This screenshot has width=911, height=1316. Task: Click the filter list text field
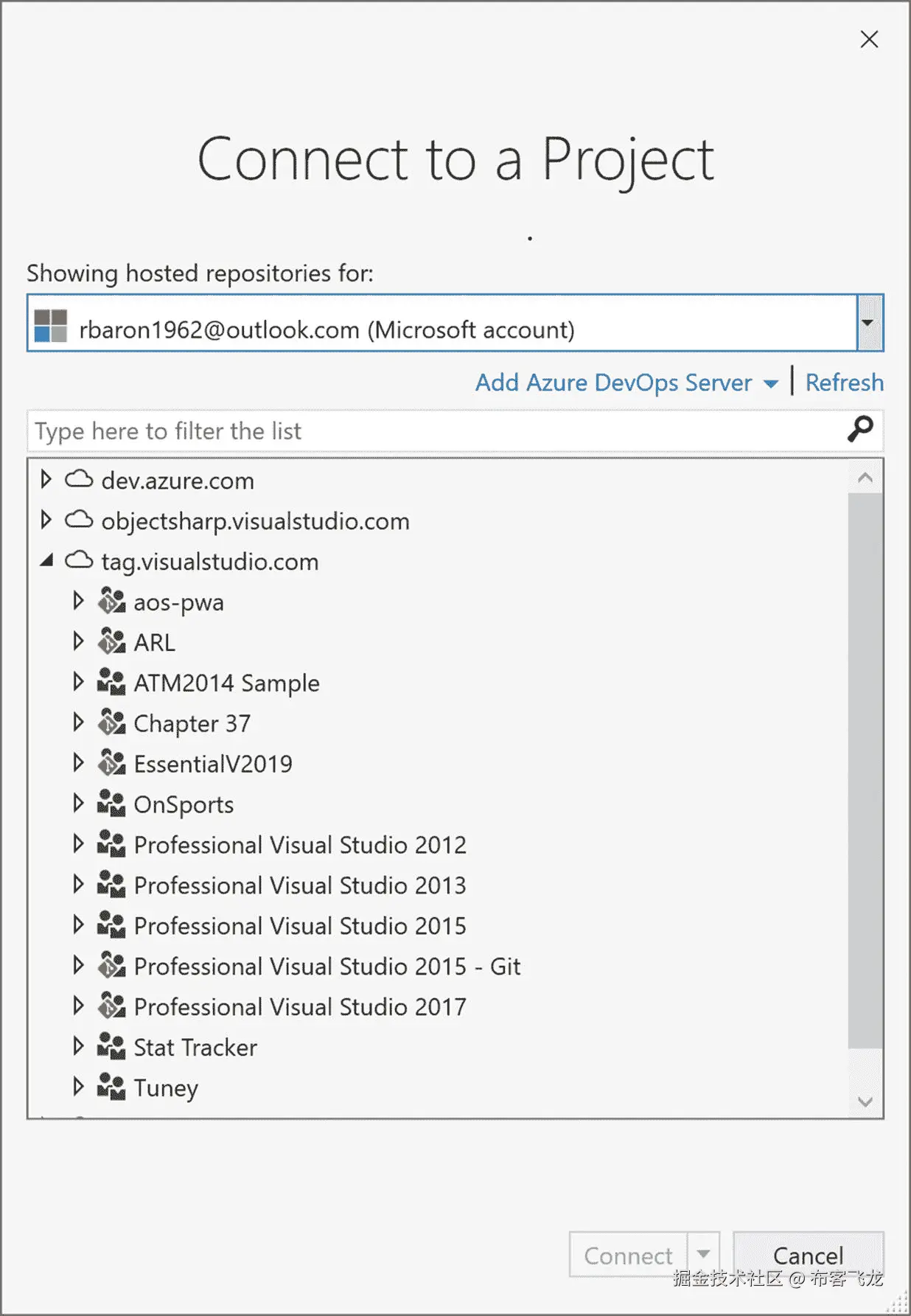click(435, 431)
